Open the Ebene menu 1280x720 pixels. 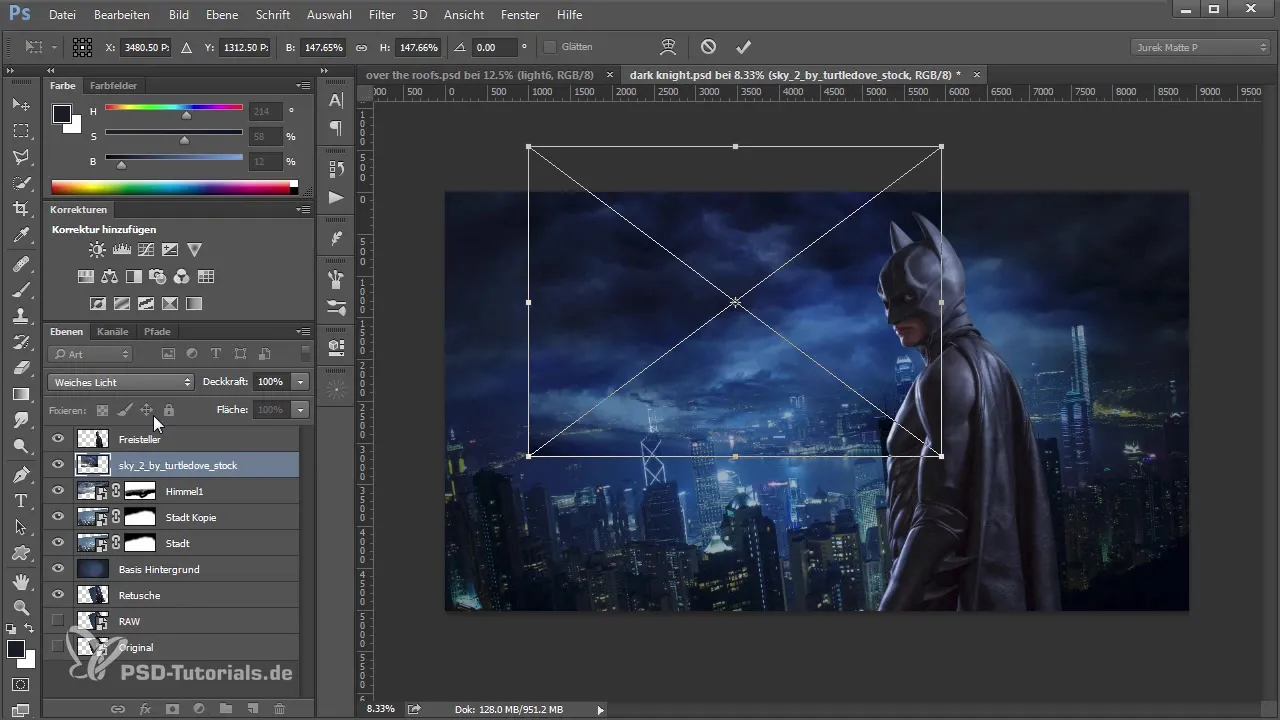click(223, 15)
